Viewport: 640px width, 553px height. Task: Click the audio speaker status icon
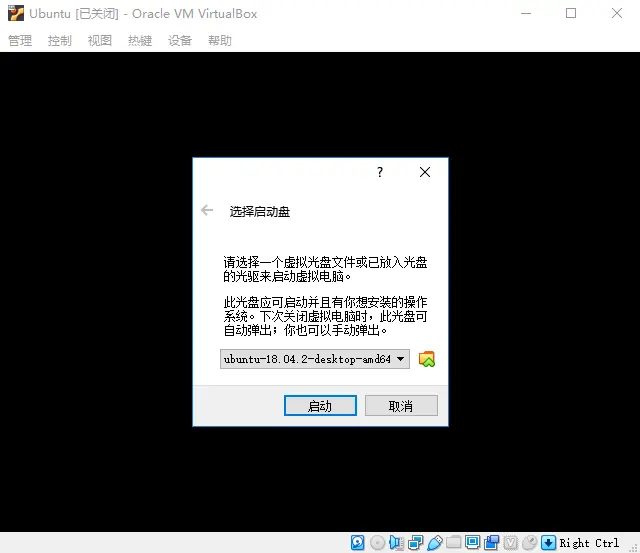[x=396, y=542]
